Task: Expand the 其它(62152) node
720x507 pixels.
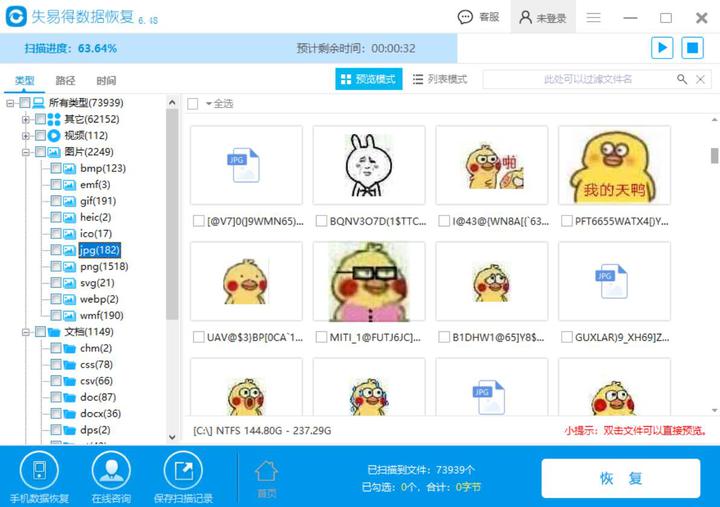Action: point(26,119)
